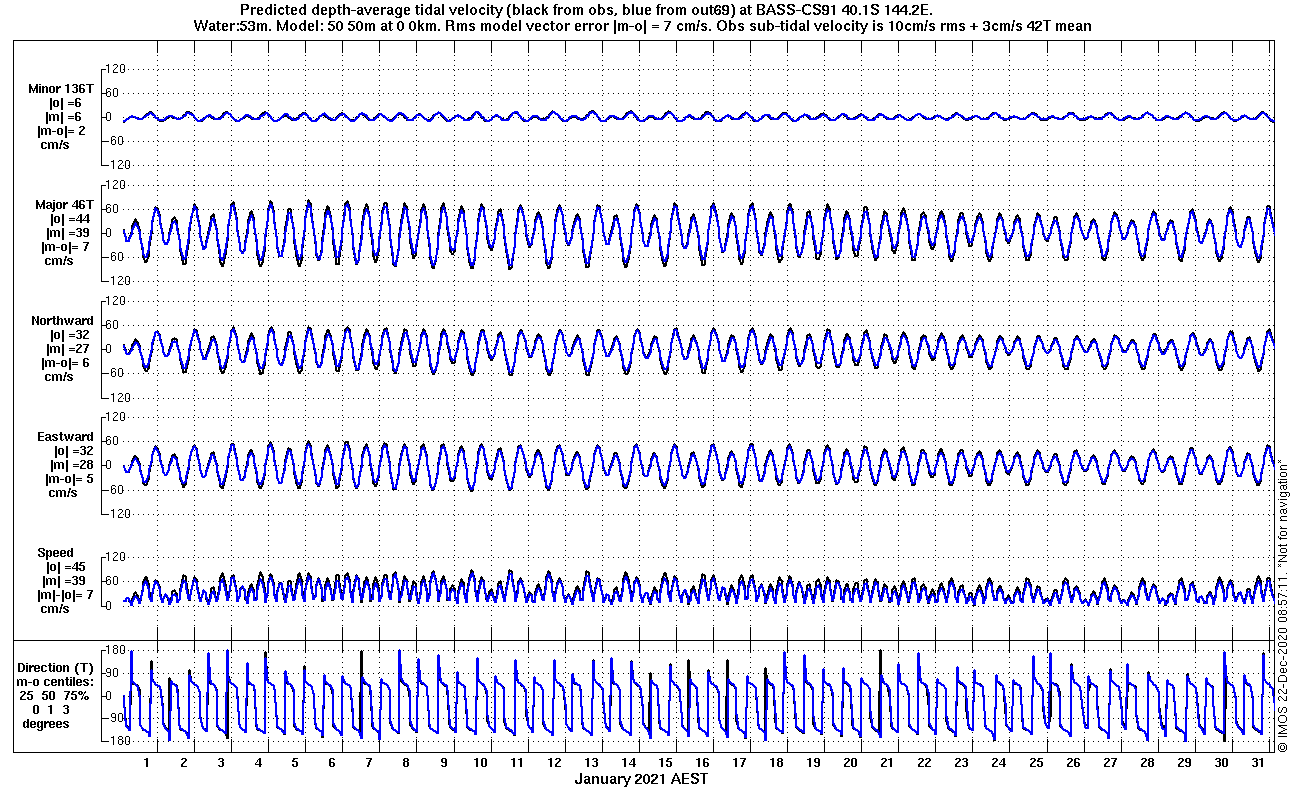The image size is (1300, 800).
Task: Select the 'Major 46T' panel label
Action: (64, 205)
